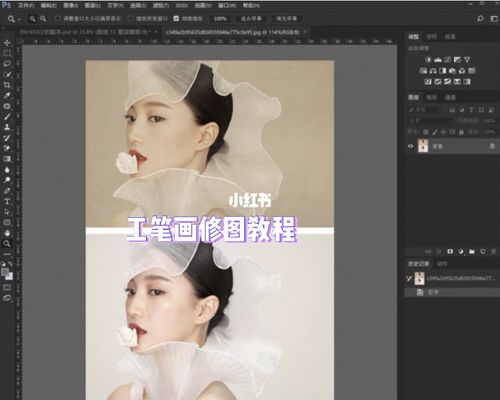
Task: Add a Curves adjustment
Action: pos(447,60)
